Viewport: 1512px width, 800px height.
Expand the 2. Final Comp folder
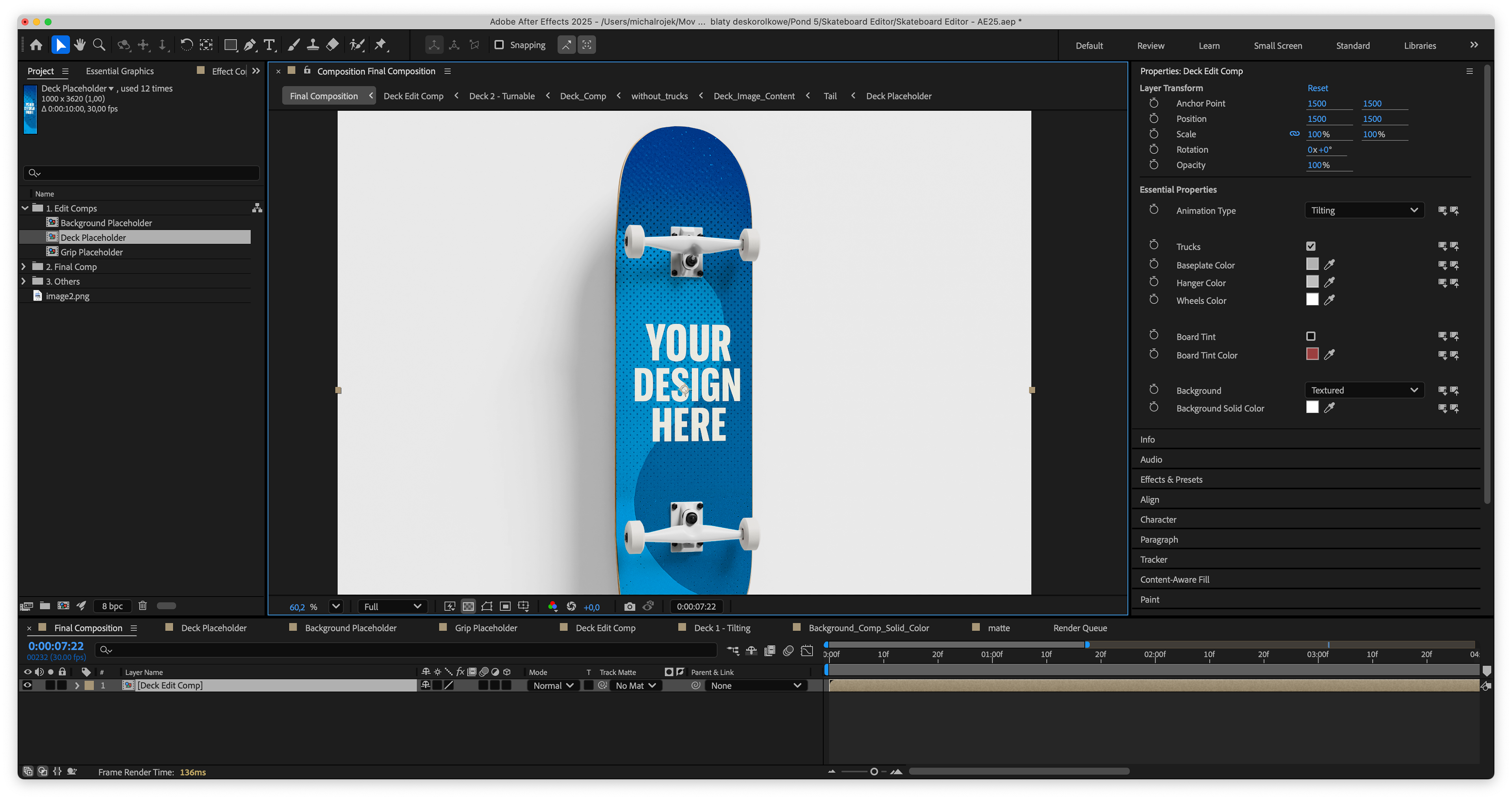pos(24,267)
